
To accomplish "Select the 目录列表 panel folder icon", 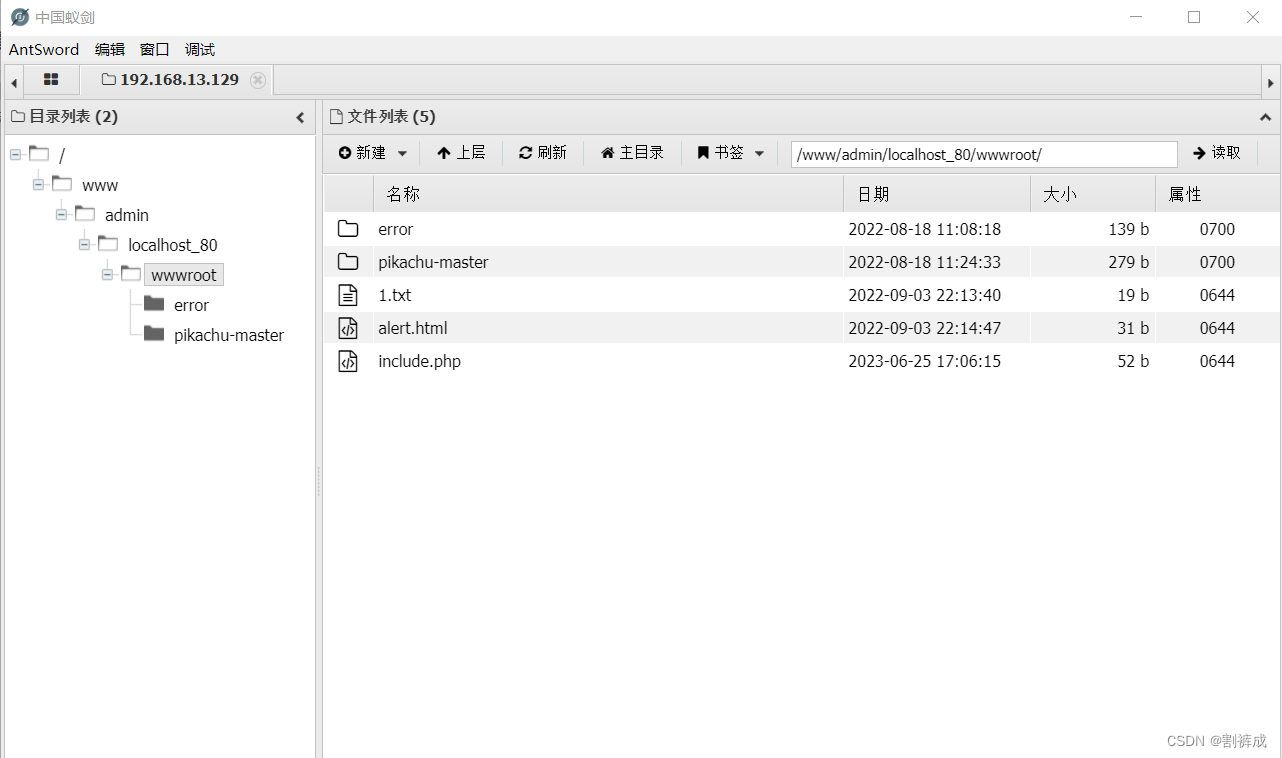I will pyautogui.click(x=17, y=116).
